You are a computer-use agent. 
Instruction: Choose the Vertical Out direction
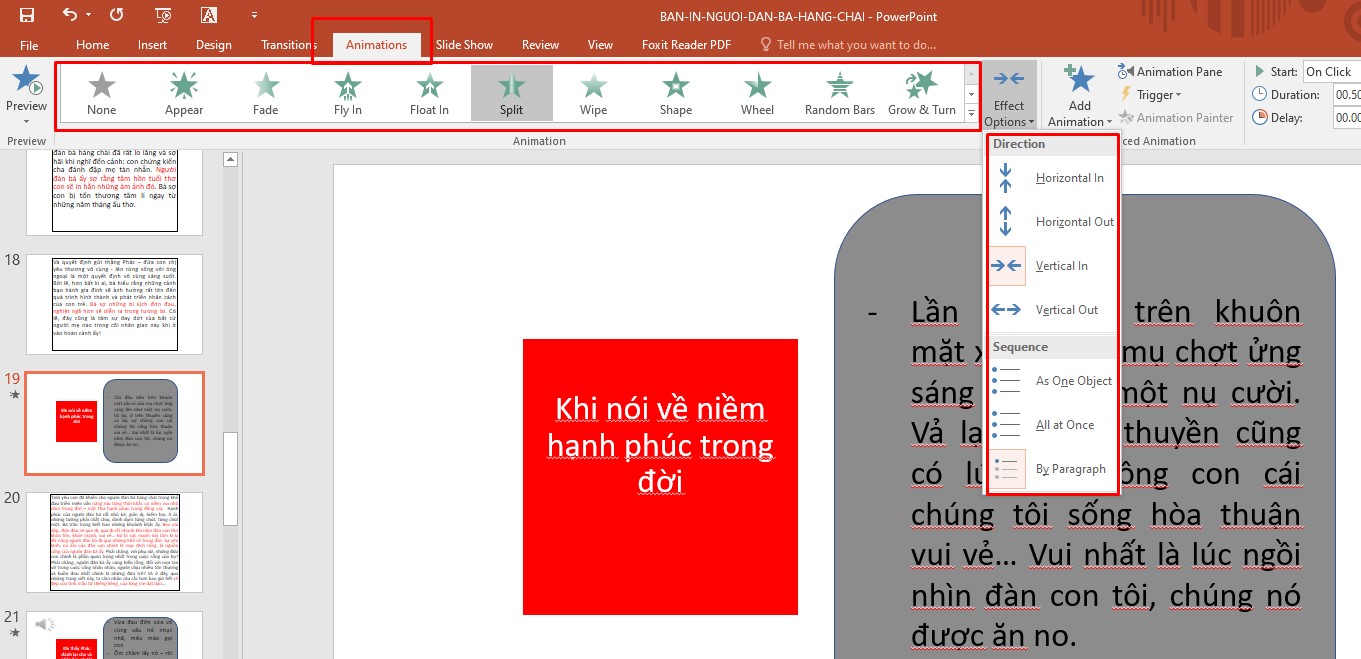(x=1052, y=309)
